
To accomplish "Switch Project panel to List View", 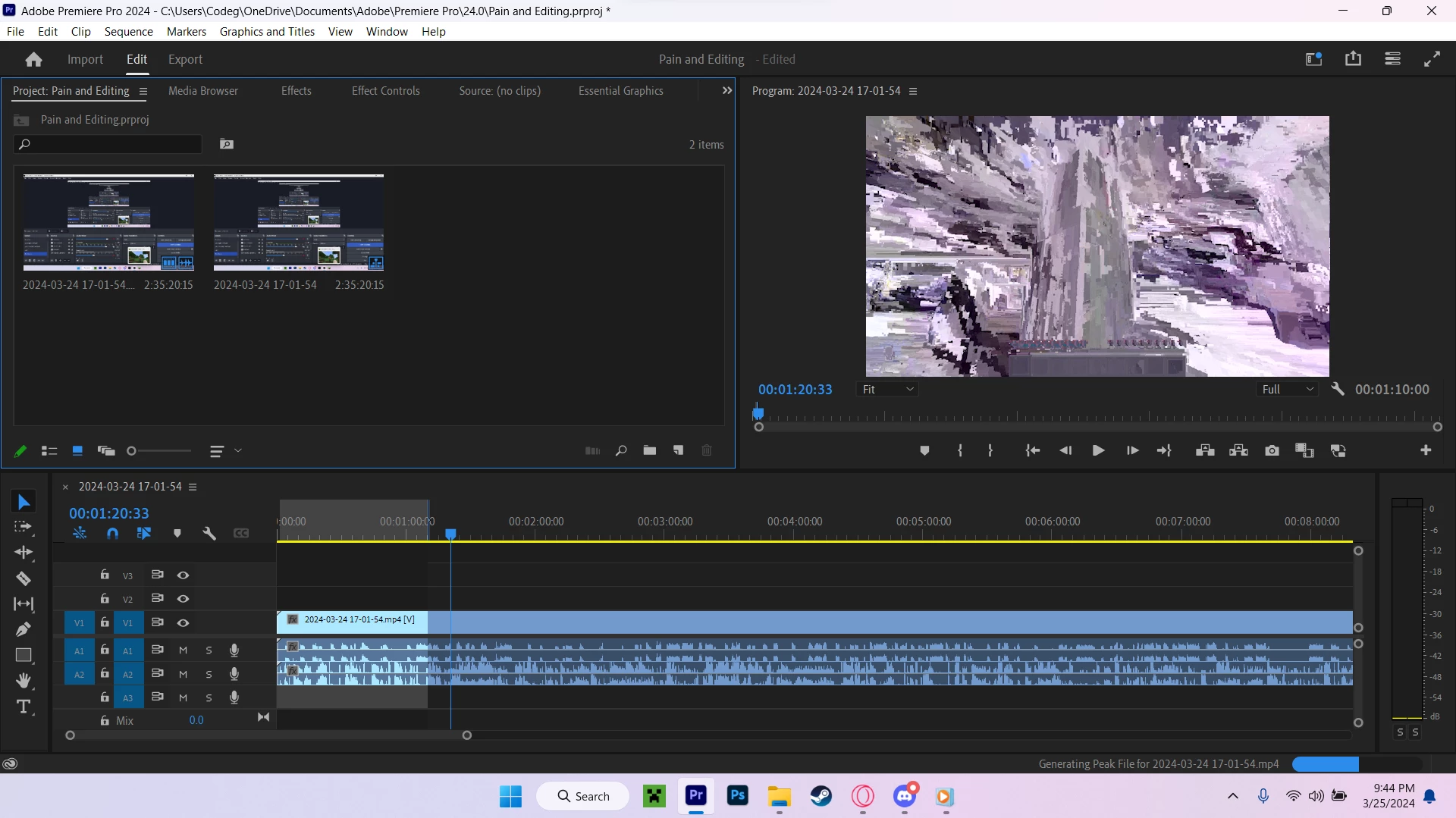I will (x=49, y=451).
